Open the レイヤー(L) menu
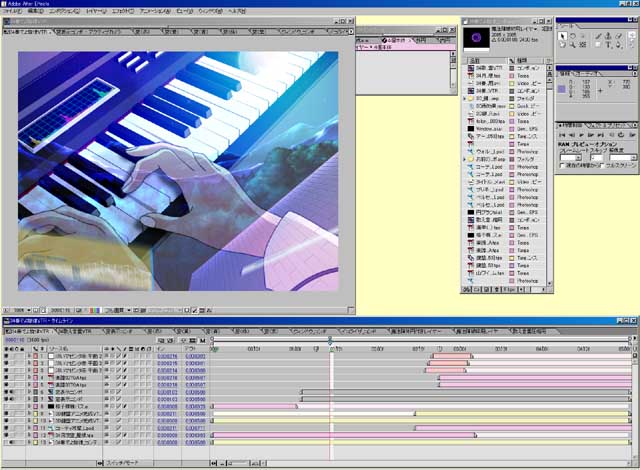Screen dimensions: 640x470 [x=96, y=11]
